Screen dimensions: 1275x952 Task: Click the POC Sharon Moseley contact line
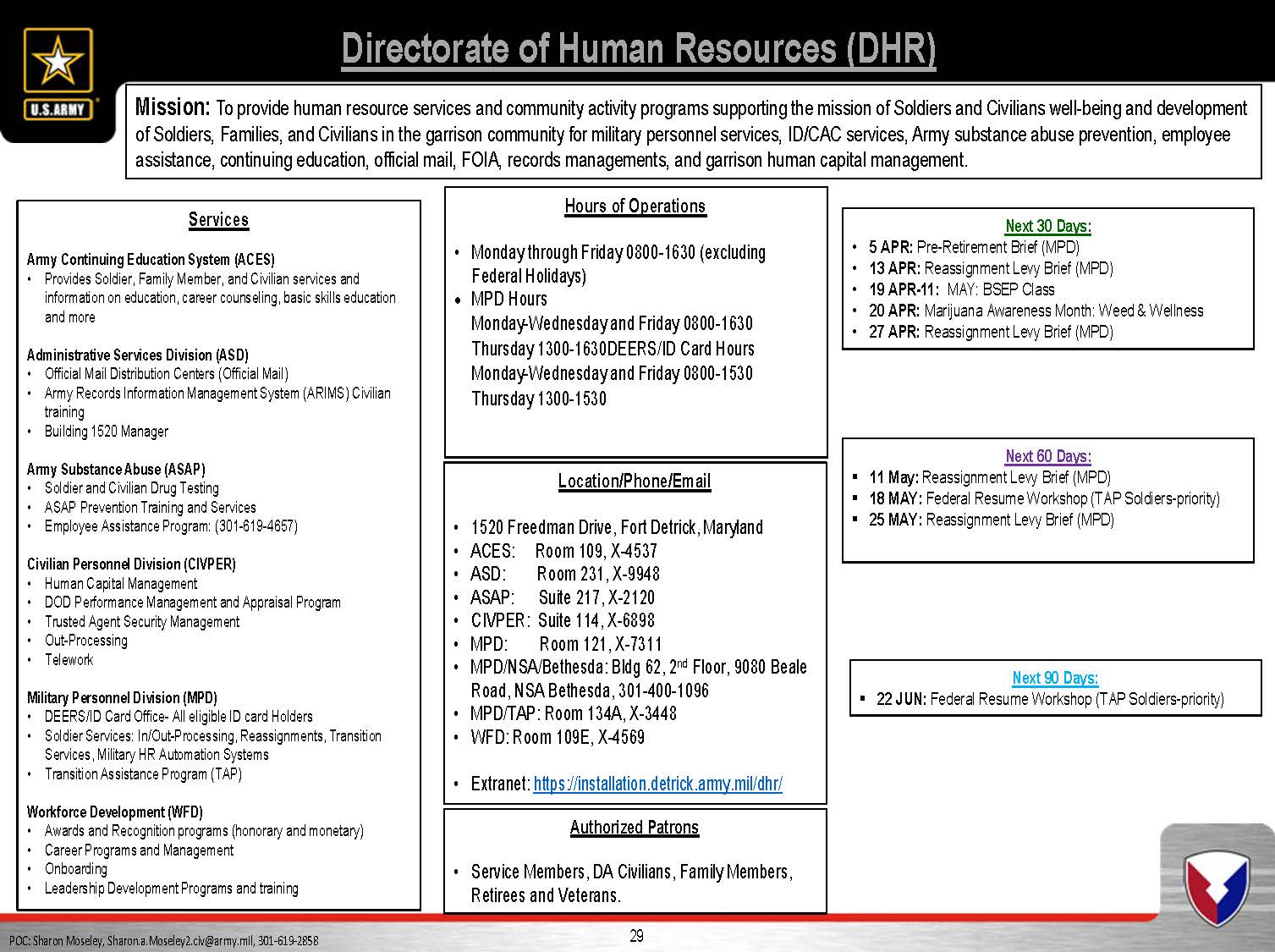(164, 941)
